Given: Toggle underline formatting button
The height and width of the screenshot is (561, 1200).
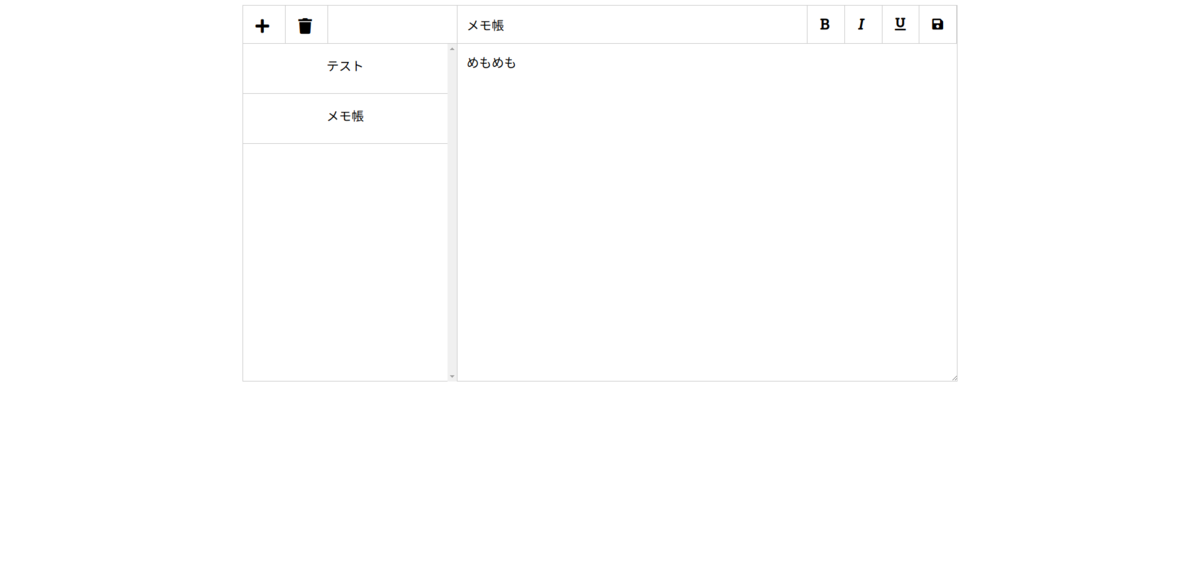Looking at the screenshot, I should (900, 25).
